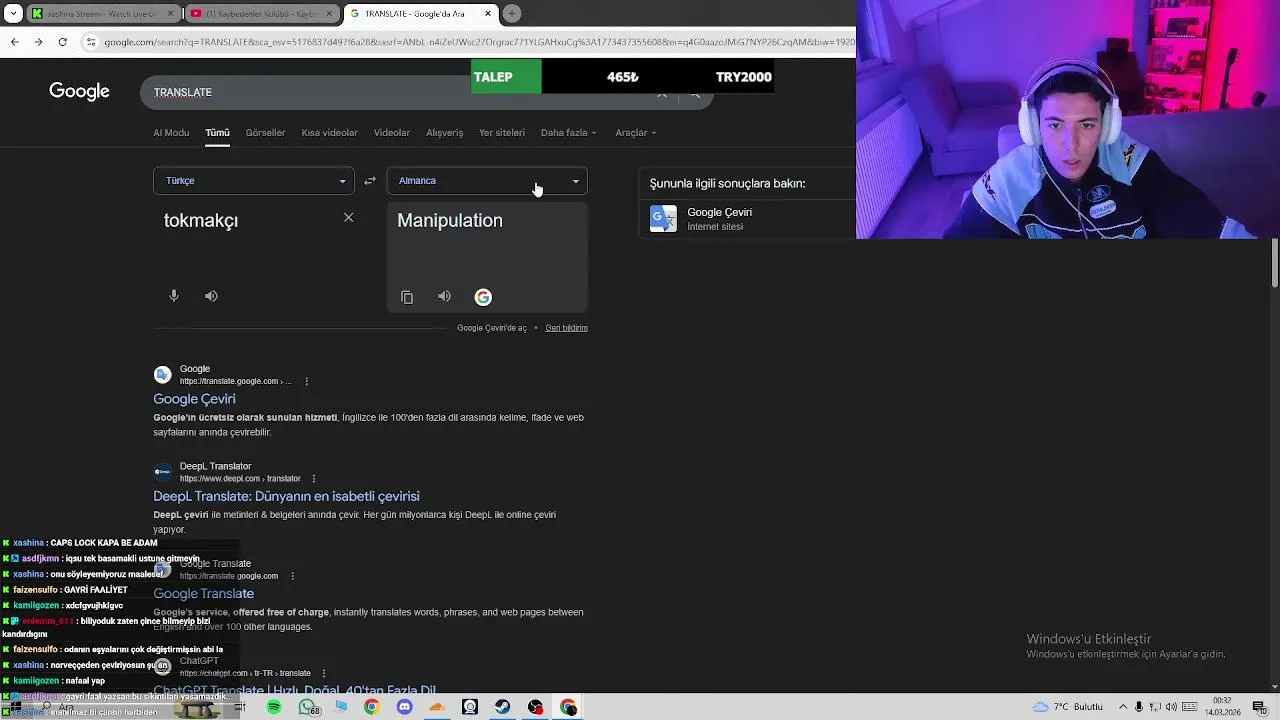The image size is (1280, 720).
Task: Search the translation with Google icon
Action: click(483, 297)
